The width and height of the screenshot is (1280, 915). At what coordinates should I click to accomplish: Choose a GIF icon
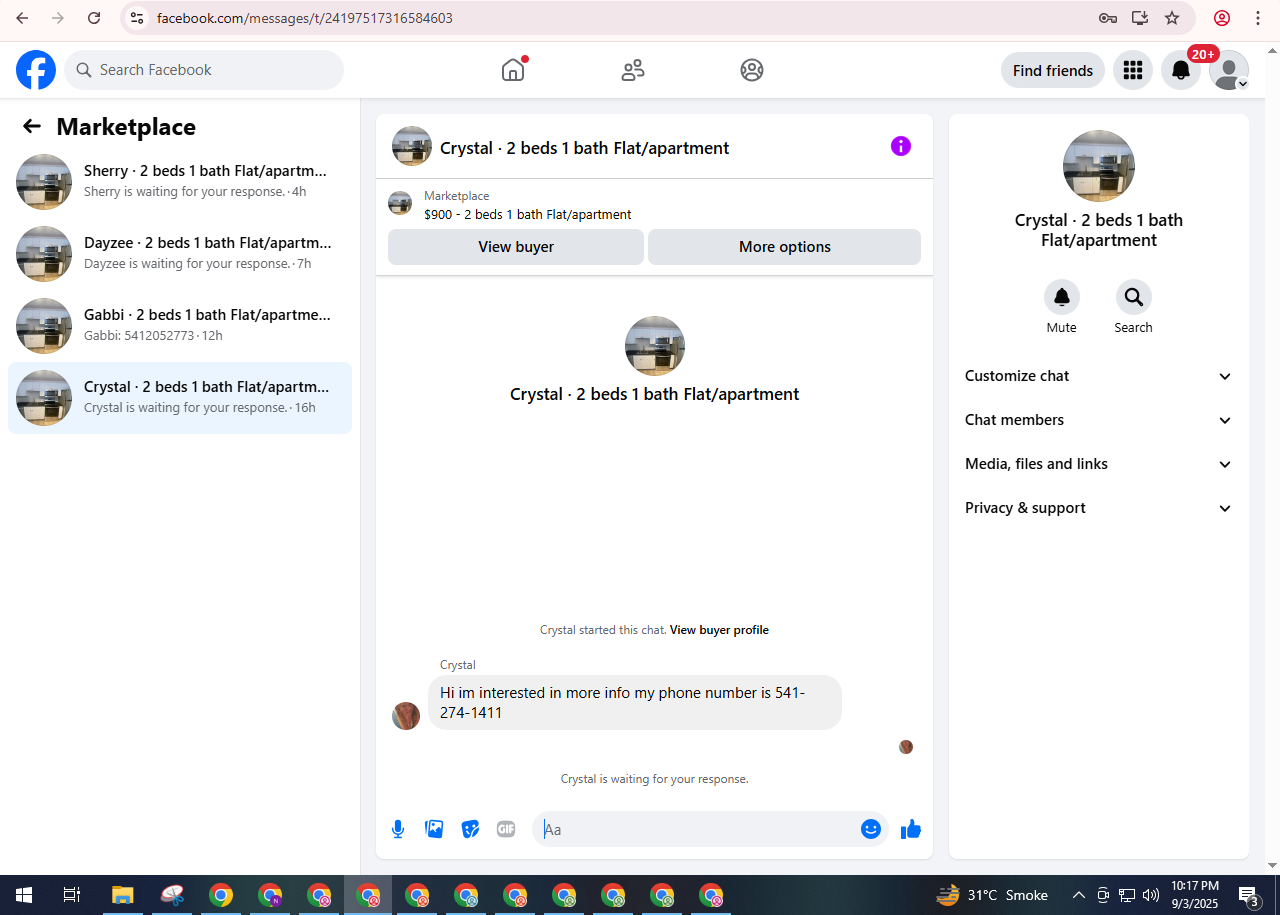(506, 829)
